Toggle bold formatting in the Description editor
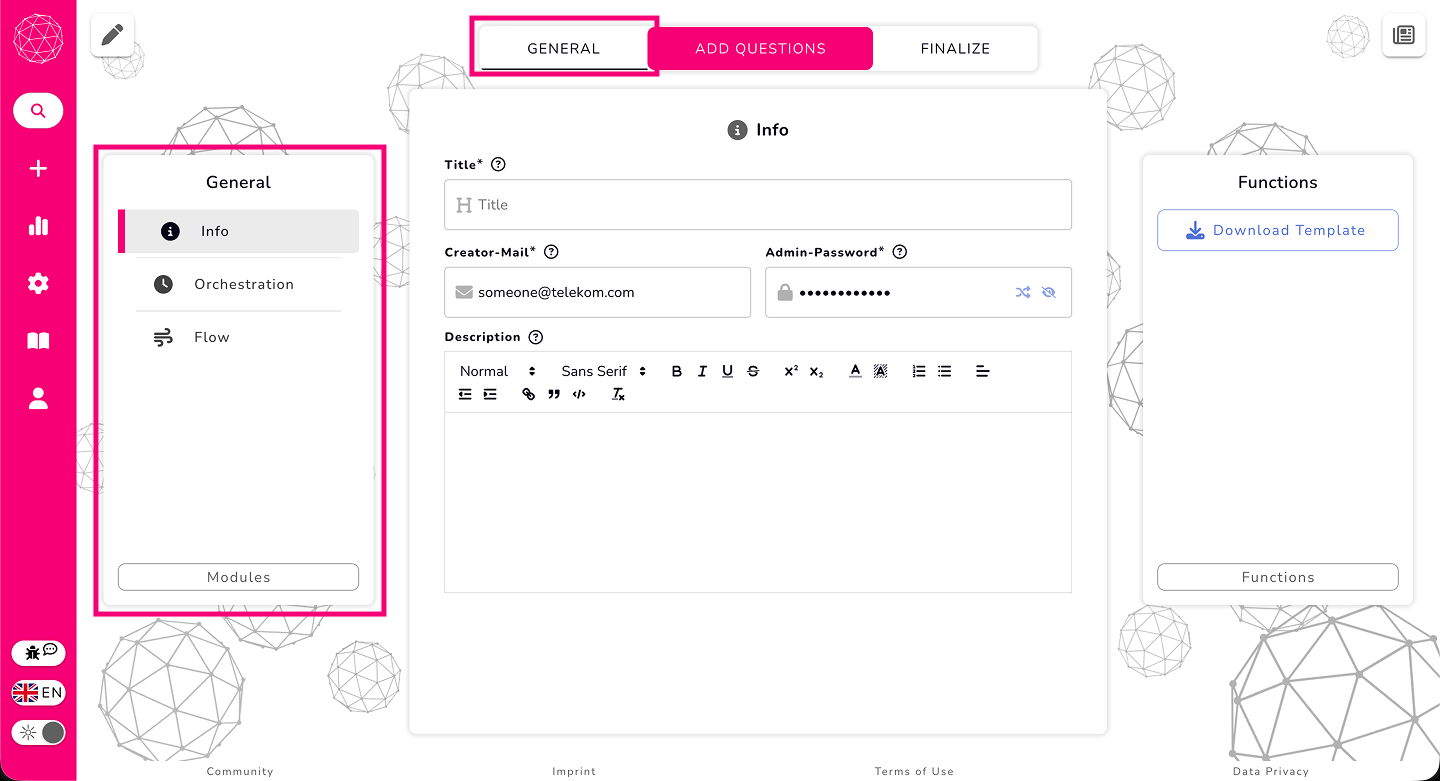 (x=676, y=371)
